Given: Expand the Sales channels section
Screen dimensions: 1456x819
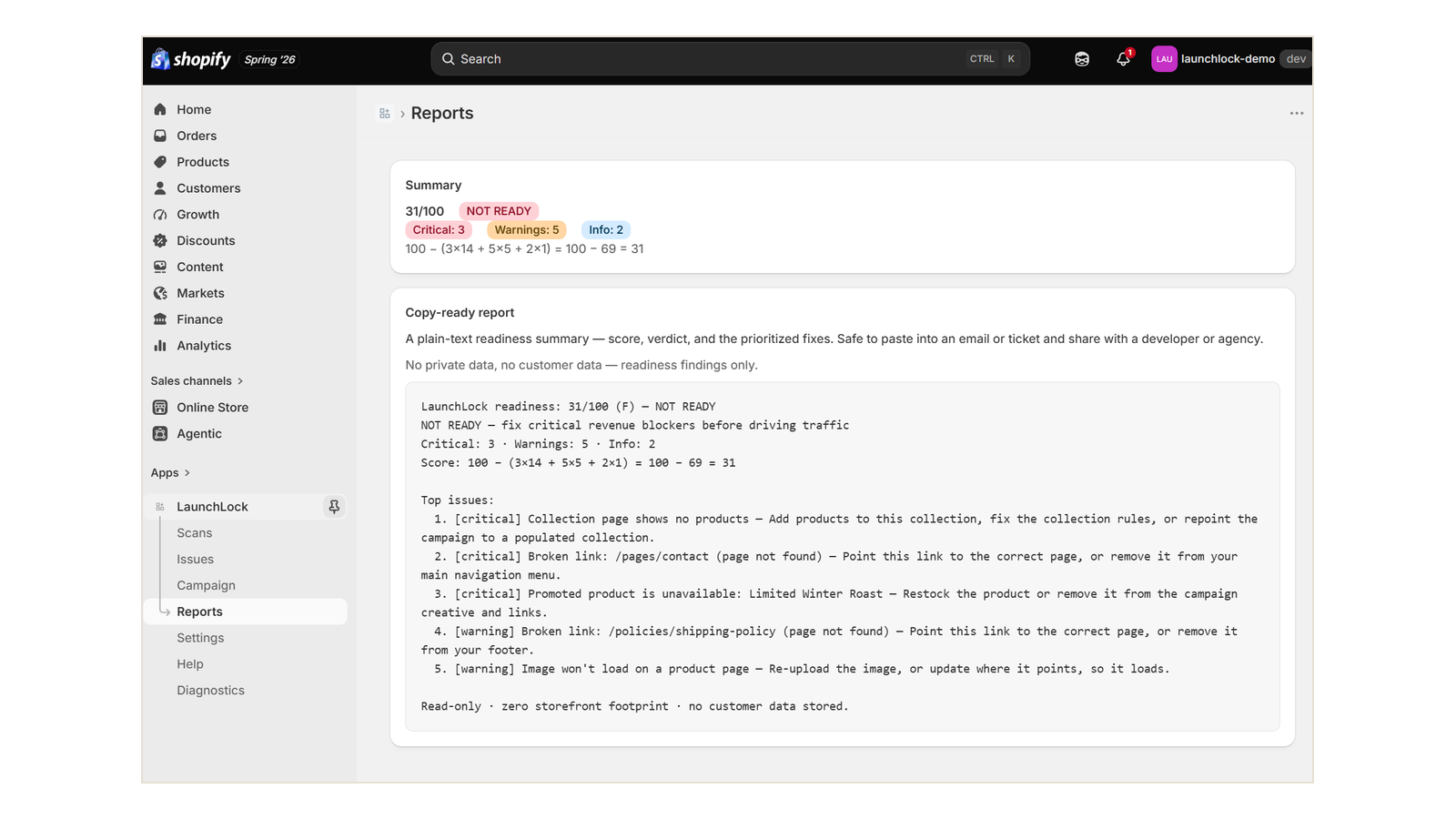Looking at the screenshot, I should click(x=197, y=381).
